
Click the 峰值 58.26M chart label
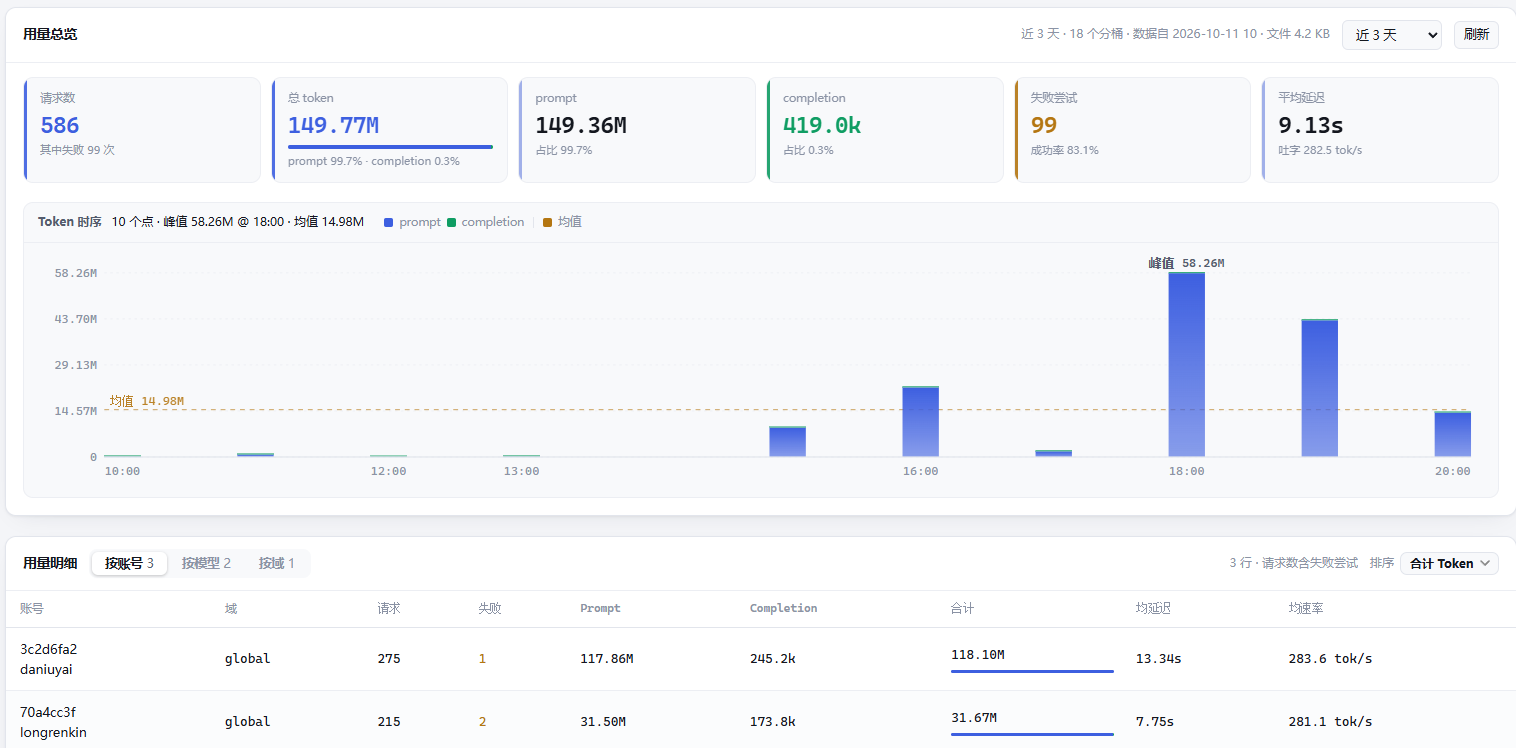[x=1186, y=263]
